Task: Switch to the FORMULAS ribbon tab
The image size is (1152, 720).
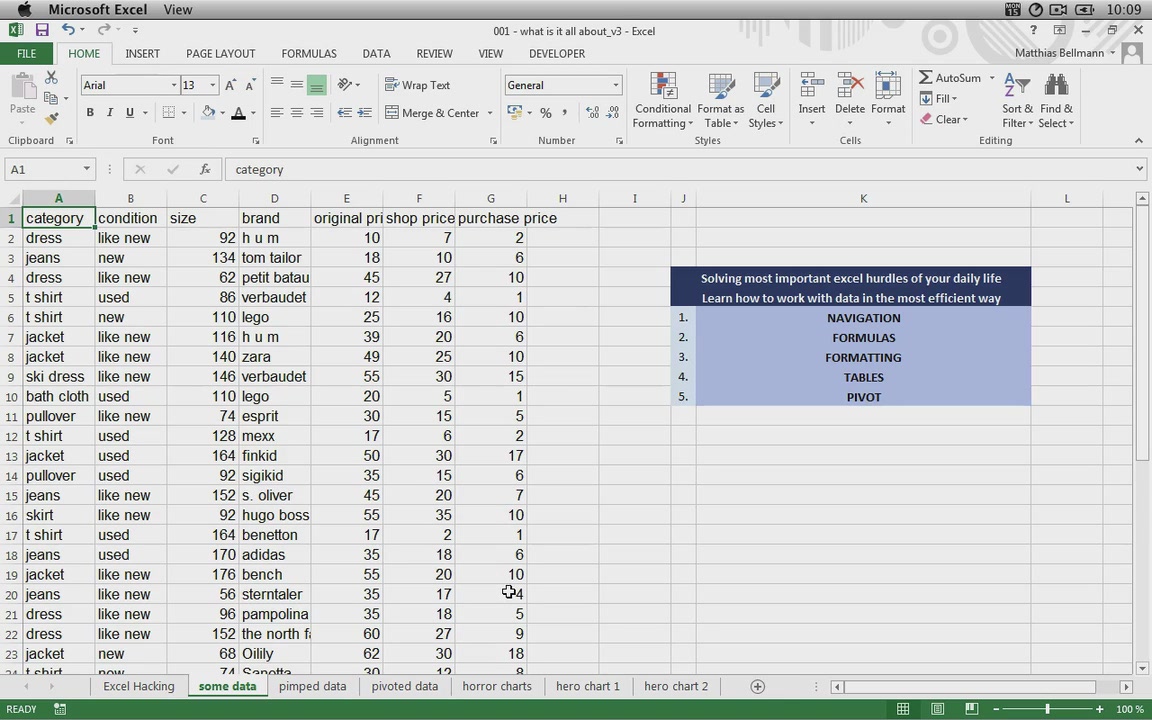Action: coord(309,54)
